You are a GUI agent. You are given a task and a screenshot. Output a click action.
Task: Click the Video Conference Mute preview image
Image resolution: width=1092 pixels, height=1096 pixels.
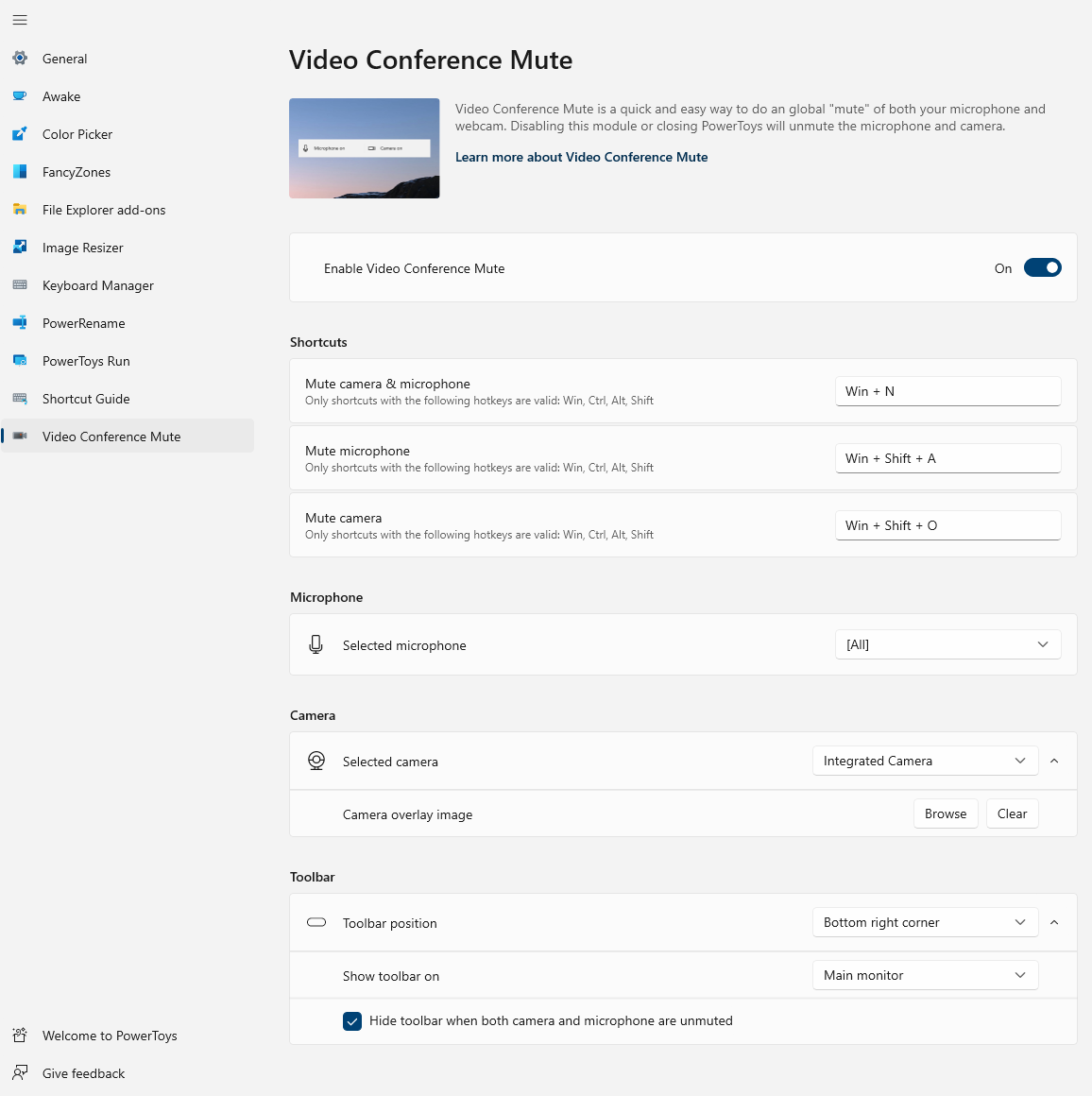(x=365, y=148)
